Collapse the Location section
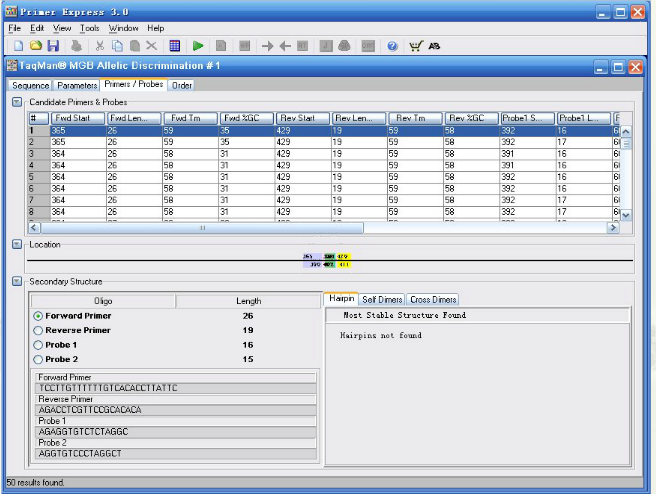 pos(17,244)
